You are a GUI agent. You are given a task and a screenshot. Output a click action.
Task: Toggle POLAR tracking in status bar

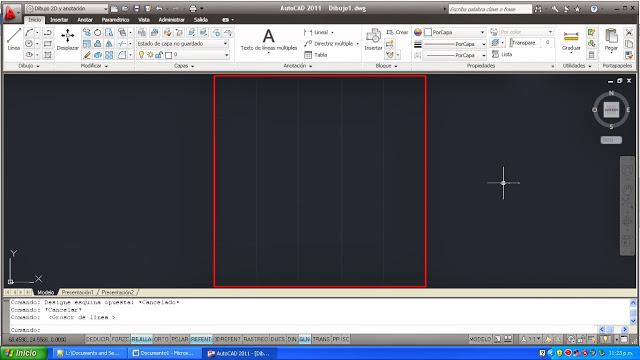[180, 339]
